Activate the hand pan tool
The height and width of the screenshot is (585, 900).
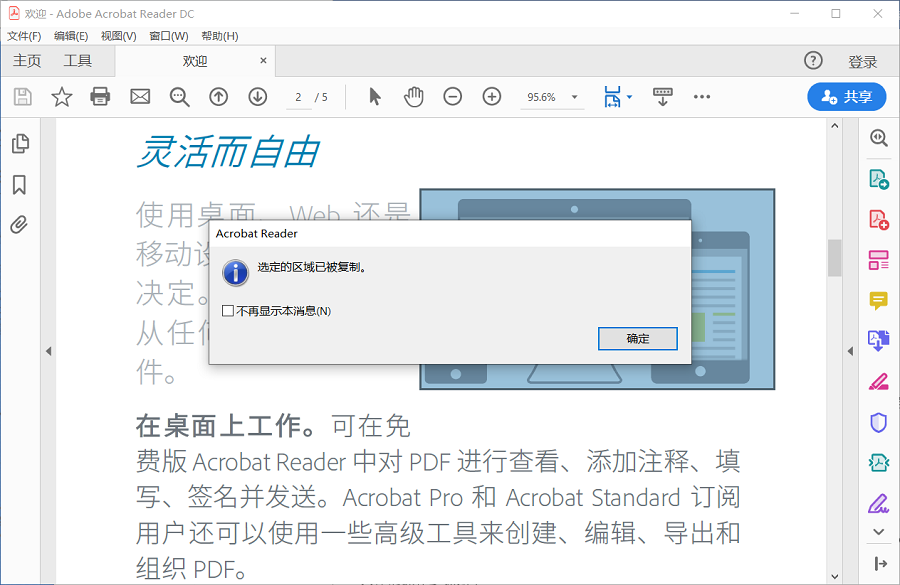[x=413, y=96]
